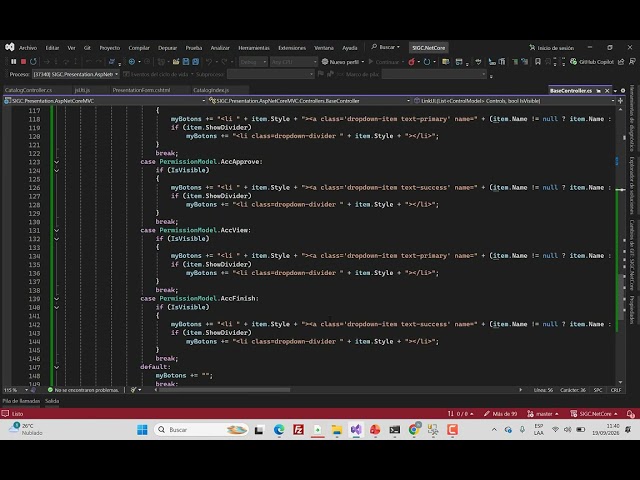Open the project scope navigation dropdown
The width and height of the screenshot is (640, 480).
(x=104, y=101)
